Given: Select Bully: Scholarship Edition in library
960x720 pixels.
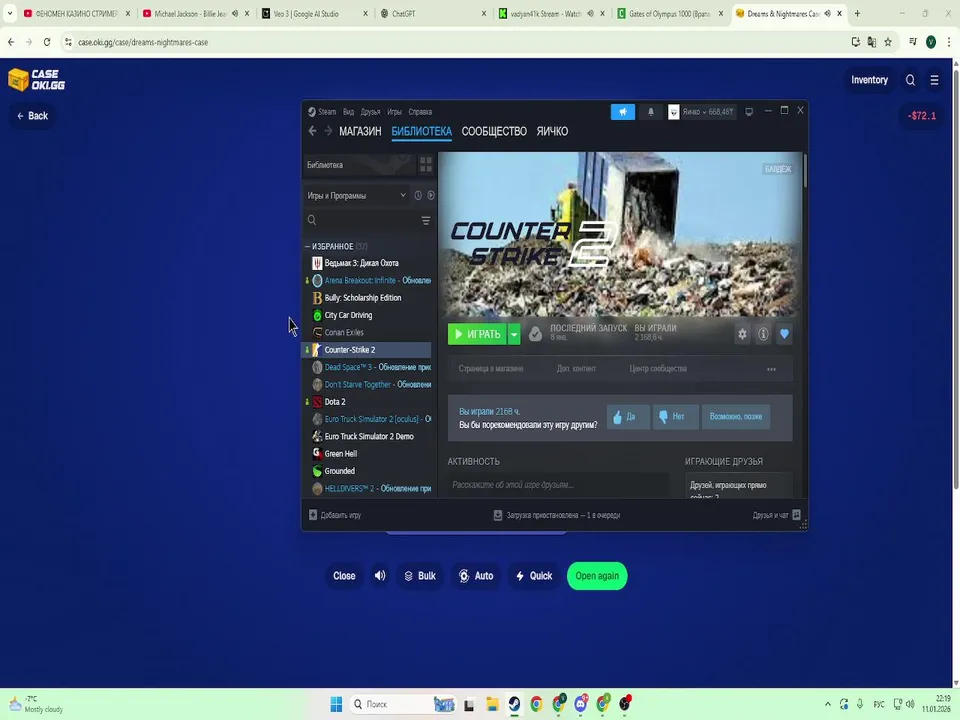Looking at the screenshot, I should (x=368, y=298).
